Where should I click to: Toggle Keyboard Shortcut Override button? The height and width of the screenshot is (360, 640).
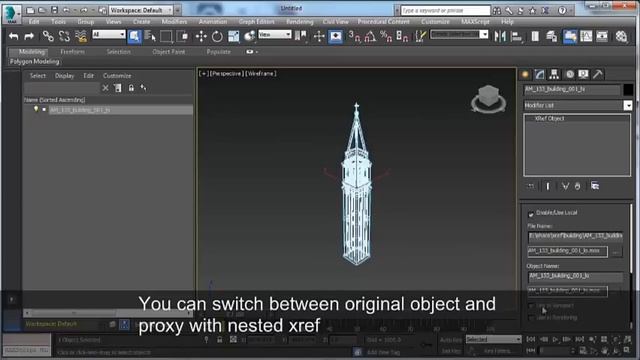(x=336, y=36)
